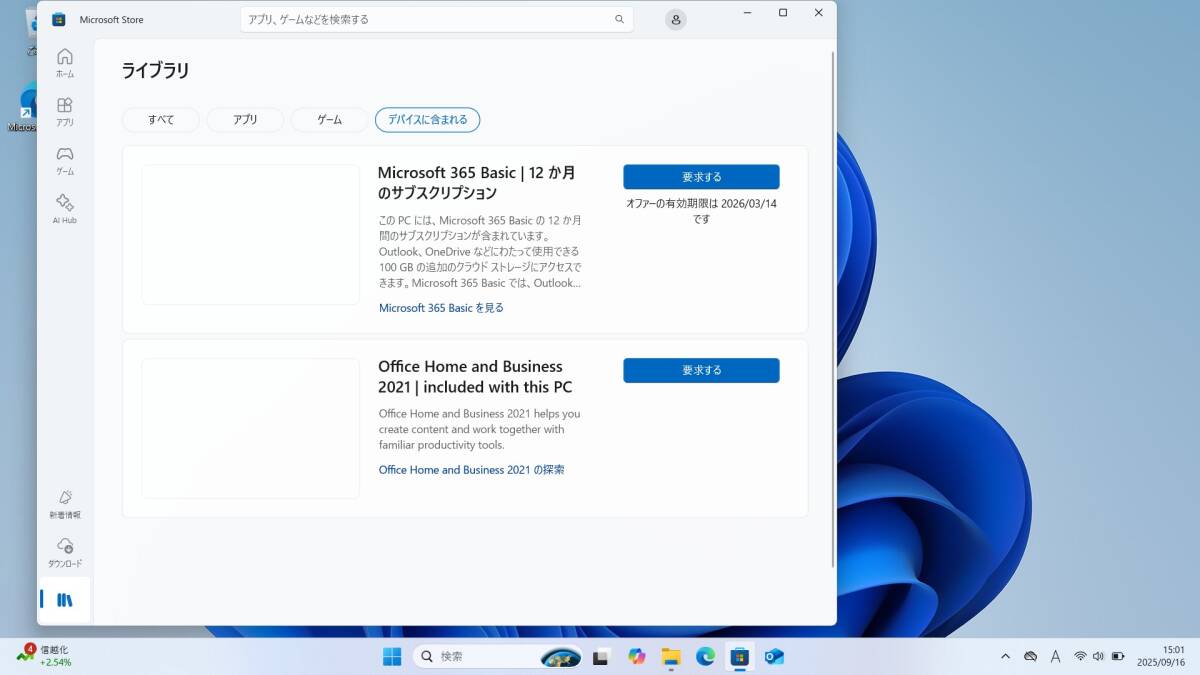This screenshot has width=1200, height=675.
Task: Click the Microsoft 365 Basic subscription title
Action: tap(476, 182)
